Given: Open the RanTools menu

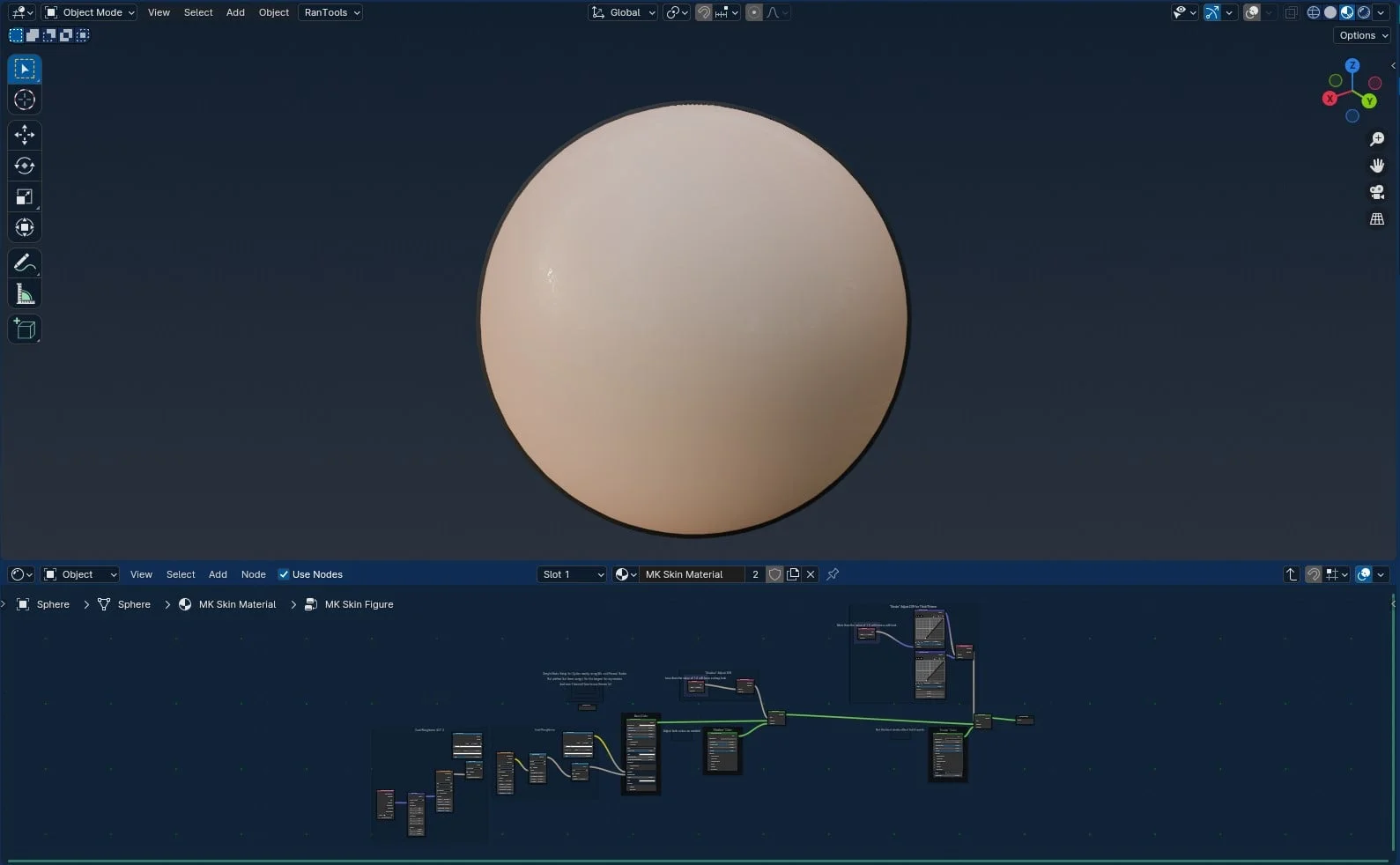Looking at the screenshot, I should (330, 12).
